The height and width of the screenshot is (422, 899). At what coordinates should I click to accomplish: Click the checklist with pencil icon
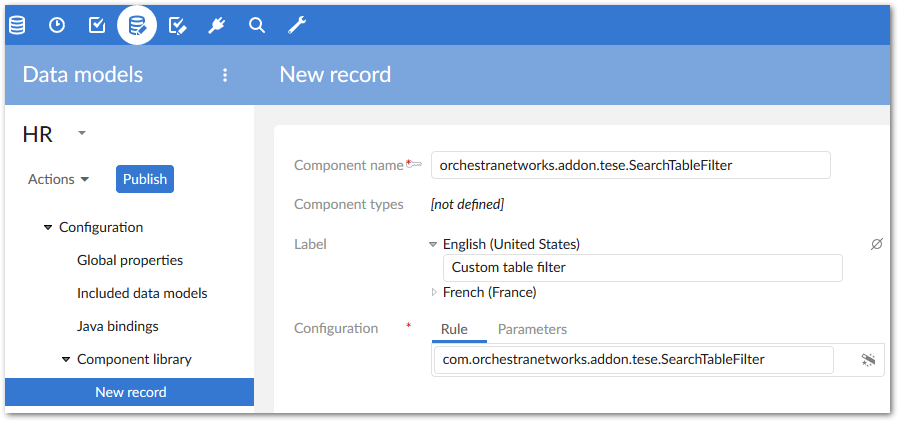tap(177, 25)
